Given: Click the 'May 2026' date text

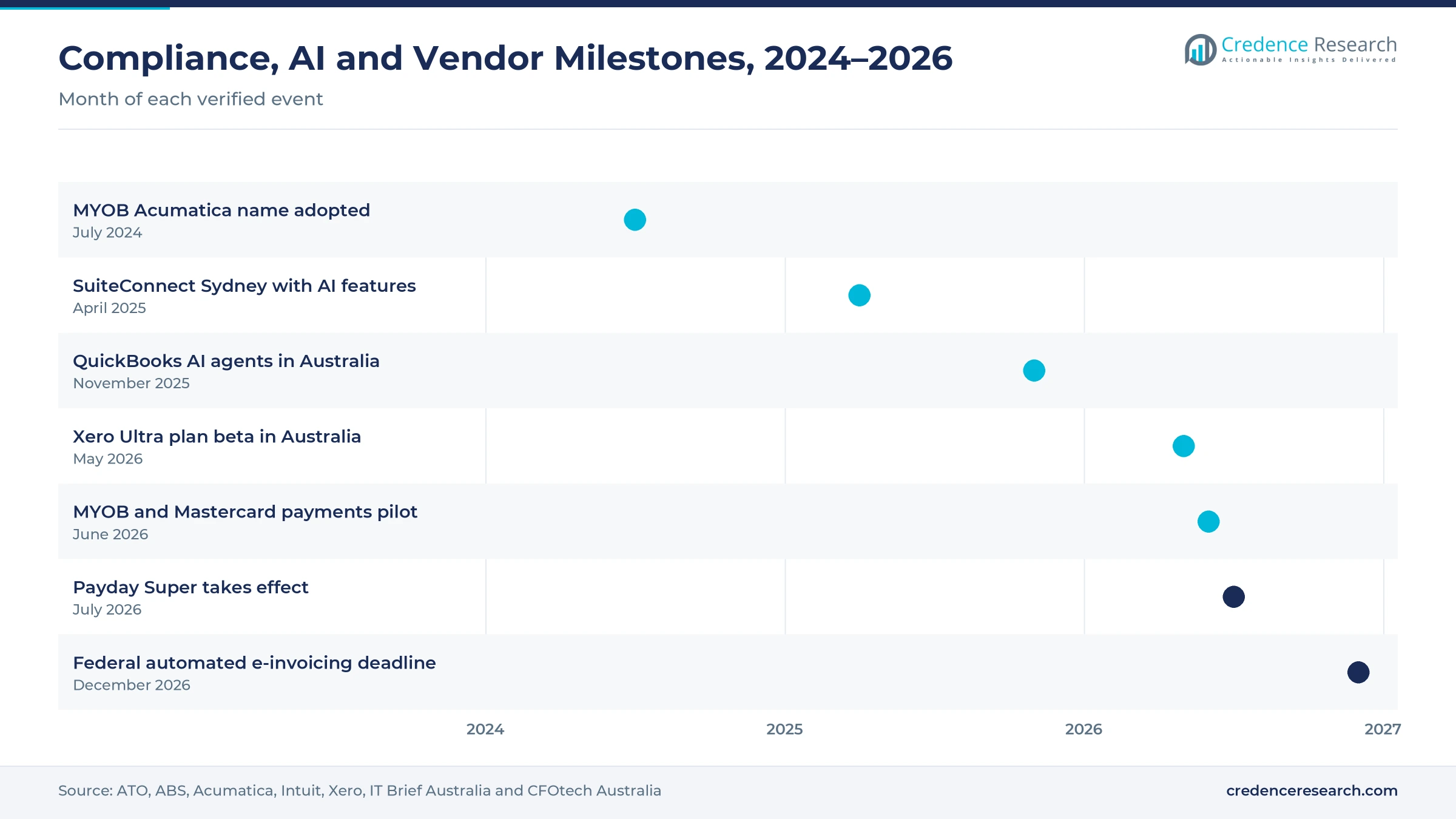Looking at the screenshot, I should coord(108,459).
